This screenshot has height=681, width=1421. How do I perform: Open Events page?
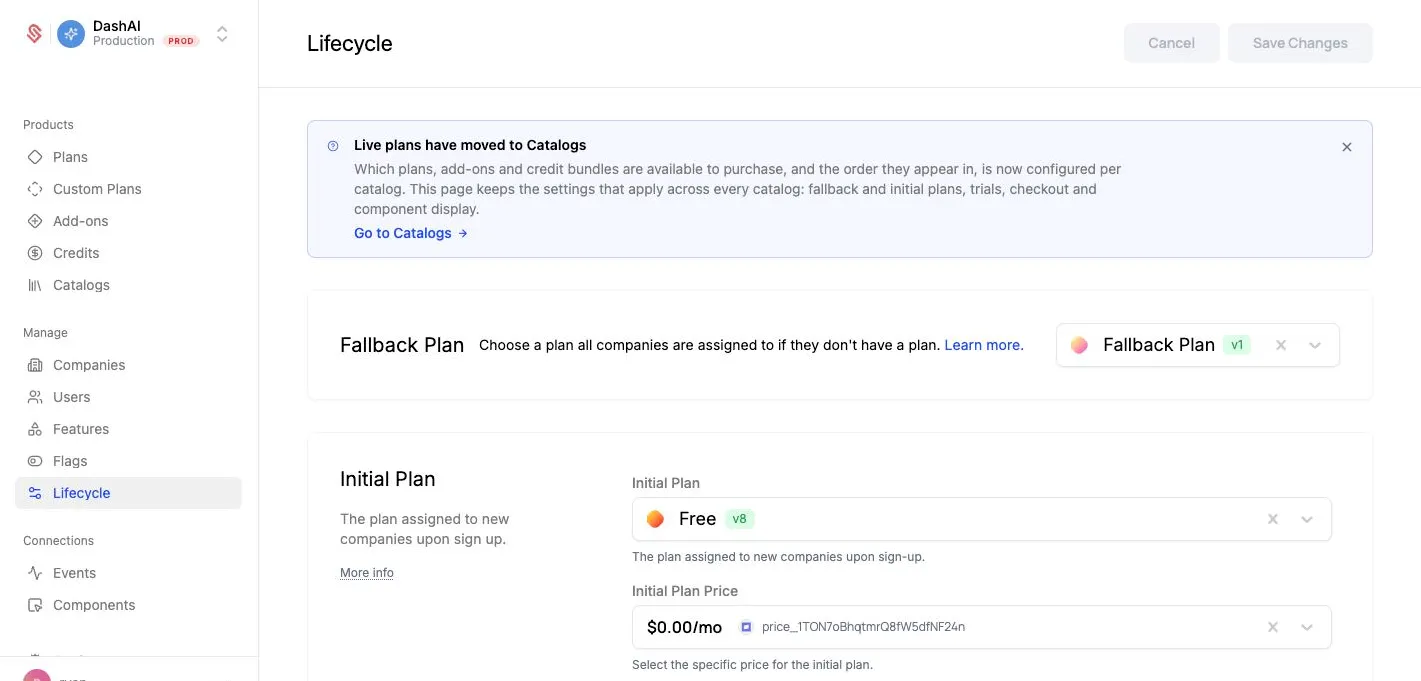pyautogui.click(x=128, y=573)
